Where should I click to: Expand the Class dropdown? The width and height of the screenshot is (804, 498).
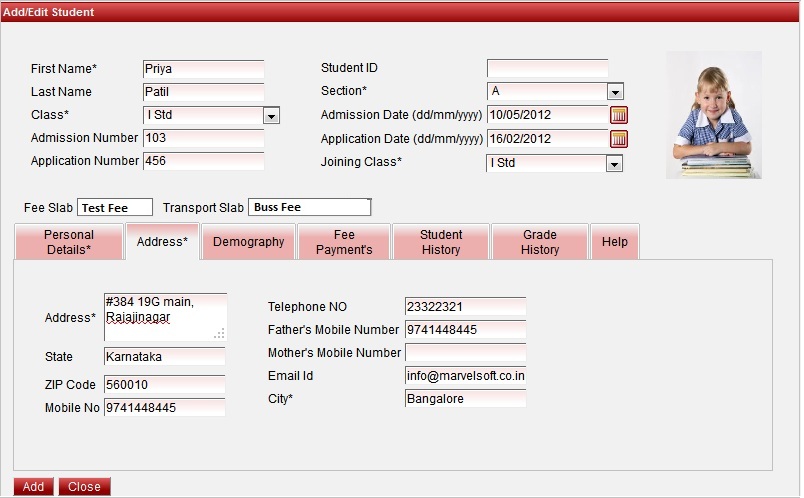(271, 116)
